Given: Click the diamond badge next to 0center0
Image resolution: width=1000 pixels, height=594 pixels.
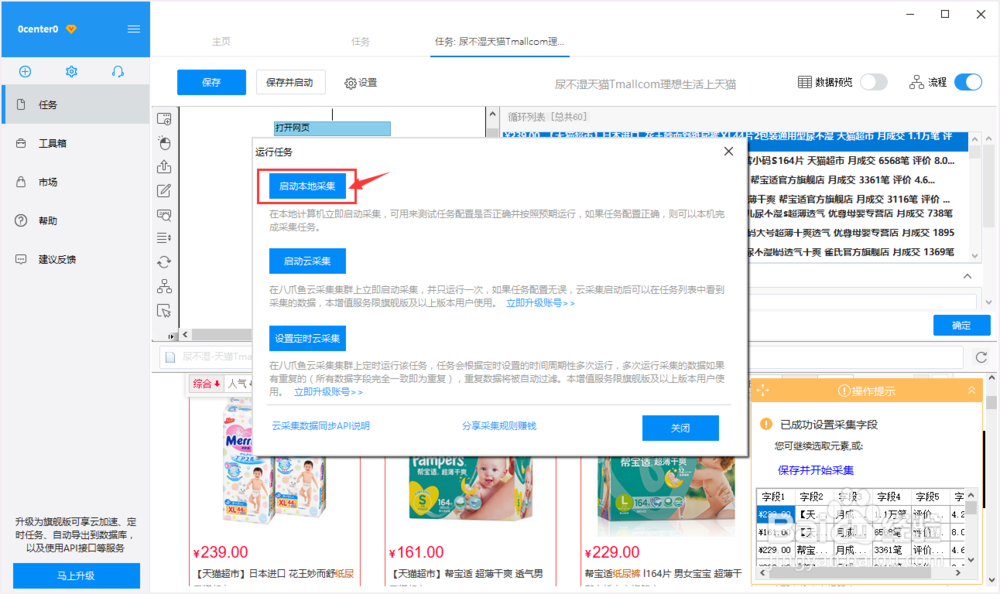Looking at the screenshot, I should (71, 29).
